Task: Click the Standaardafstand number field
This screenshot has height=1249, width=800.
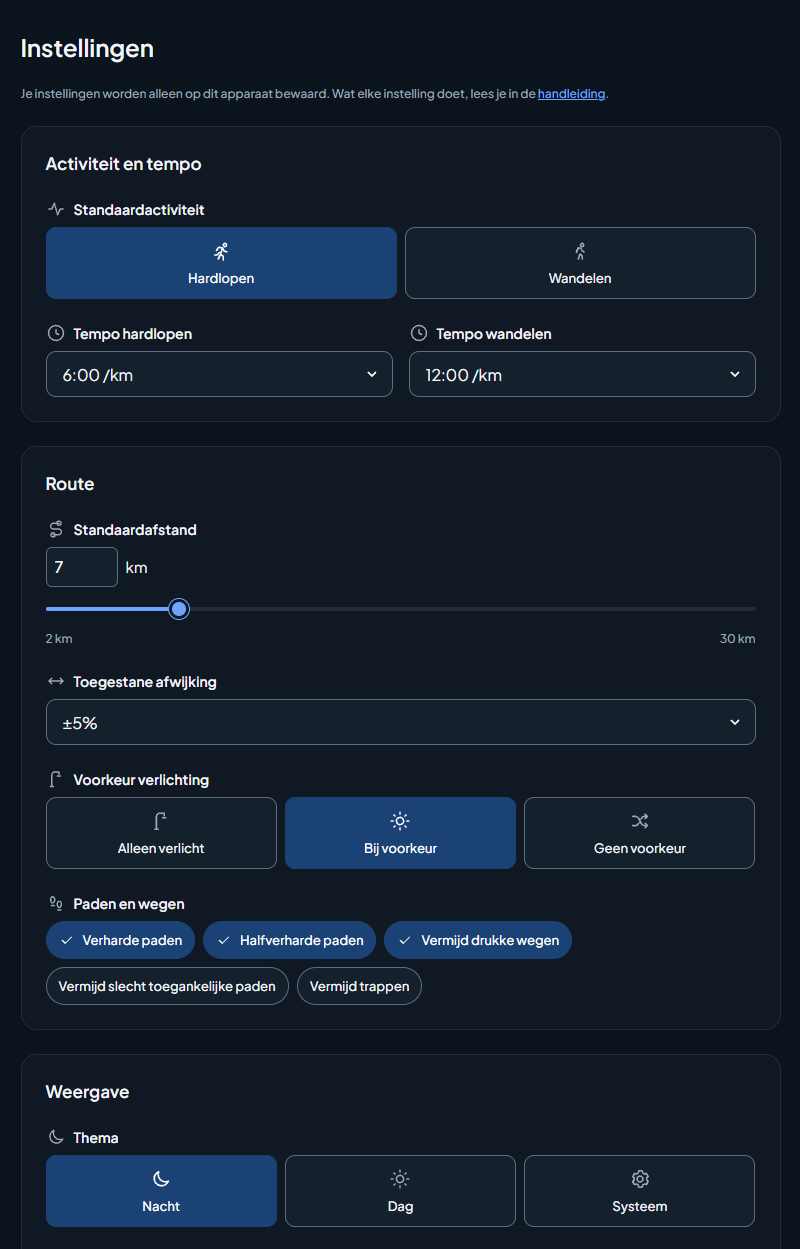Action: point(82,567)
